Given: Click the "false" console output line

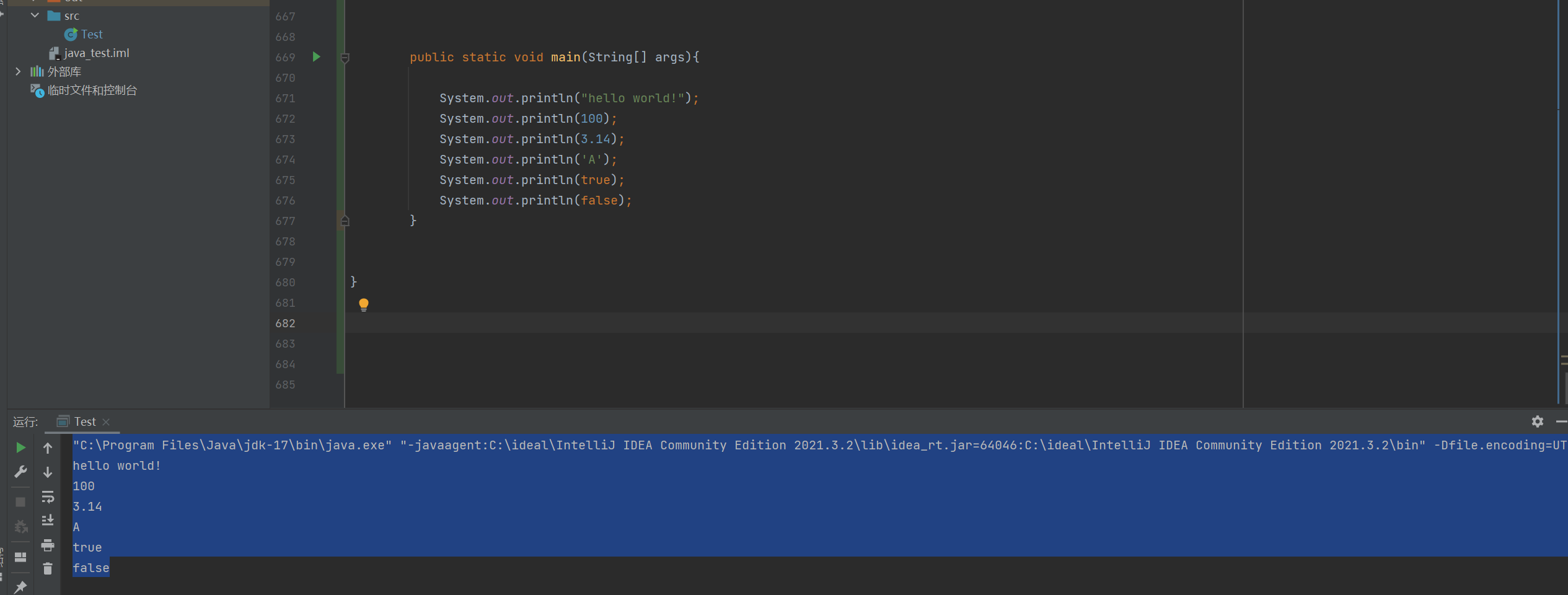Looking at the screenshot, I should pos(91,568).
